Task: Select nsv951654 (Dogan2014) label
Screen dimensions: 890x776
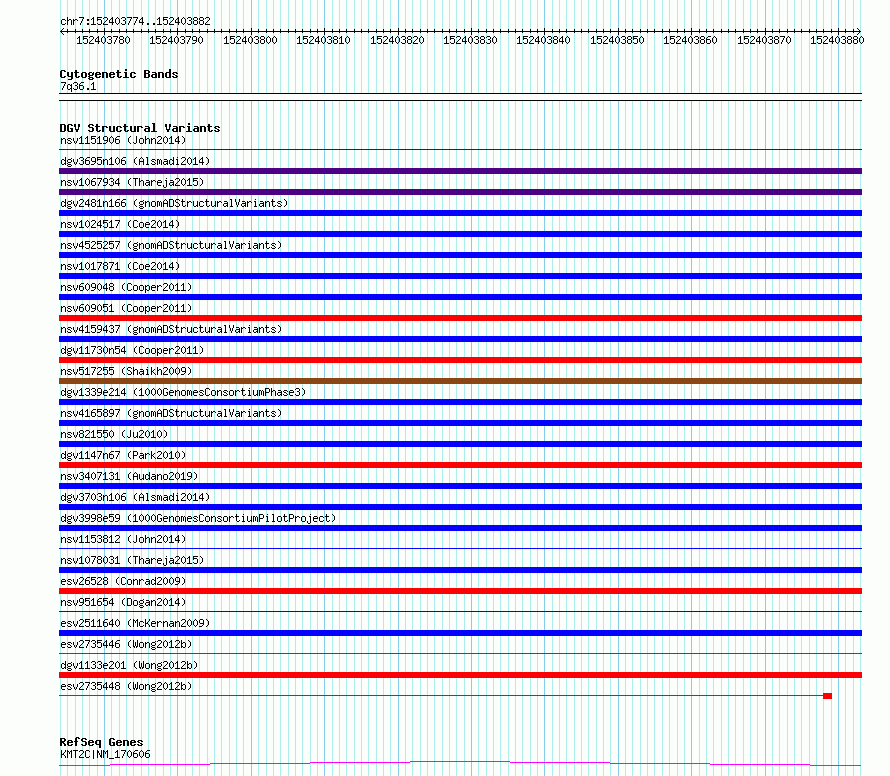Action: (123, 602)
